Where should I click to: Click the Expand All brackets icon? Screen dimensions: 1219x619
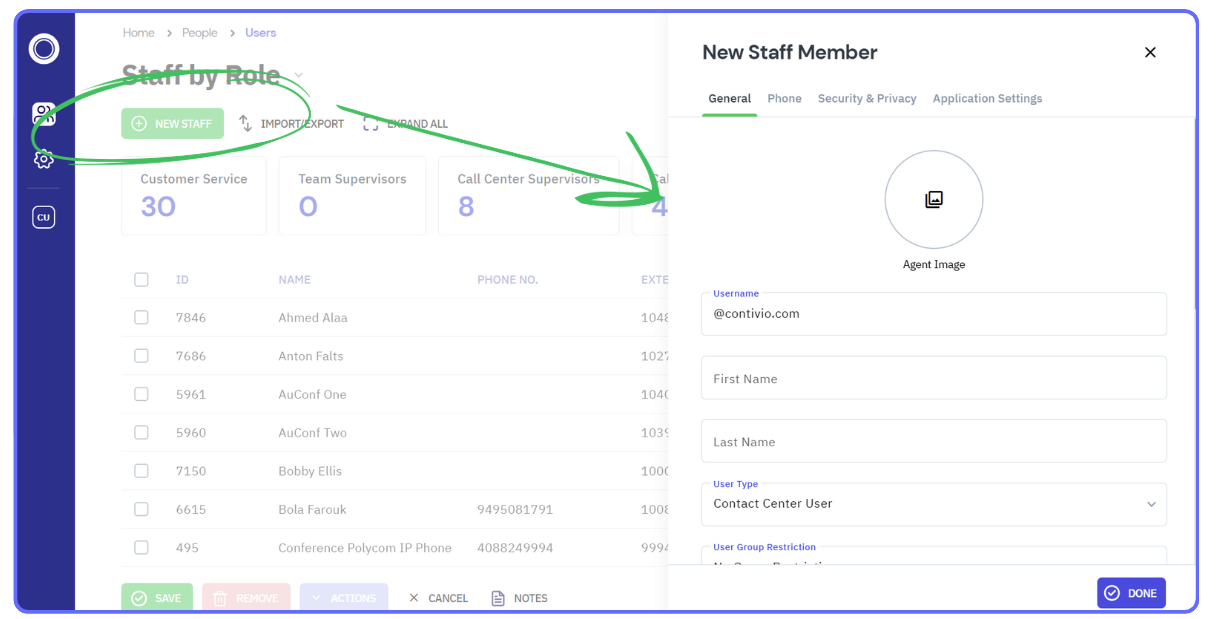coord(371,123)
